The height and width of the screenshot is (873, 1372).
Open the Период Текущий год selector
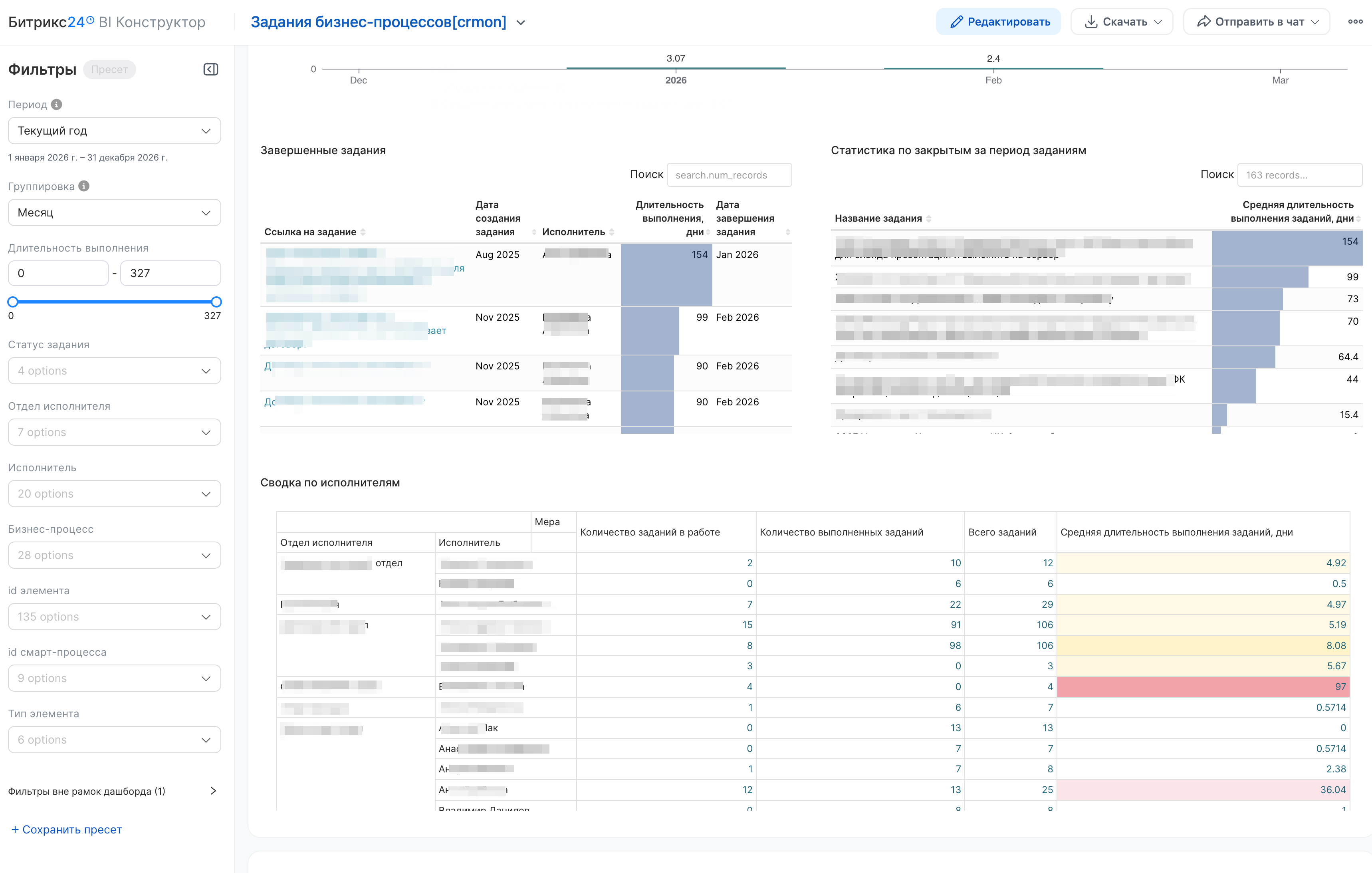114,131
